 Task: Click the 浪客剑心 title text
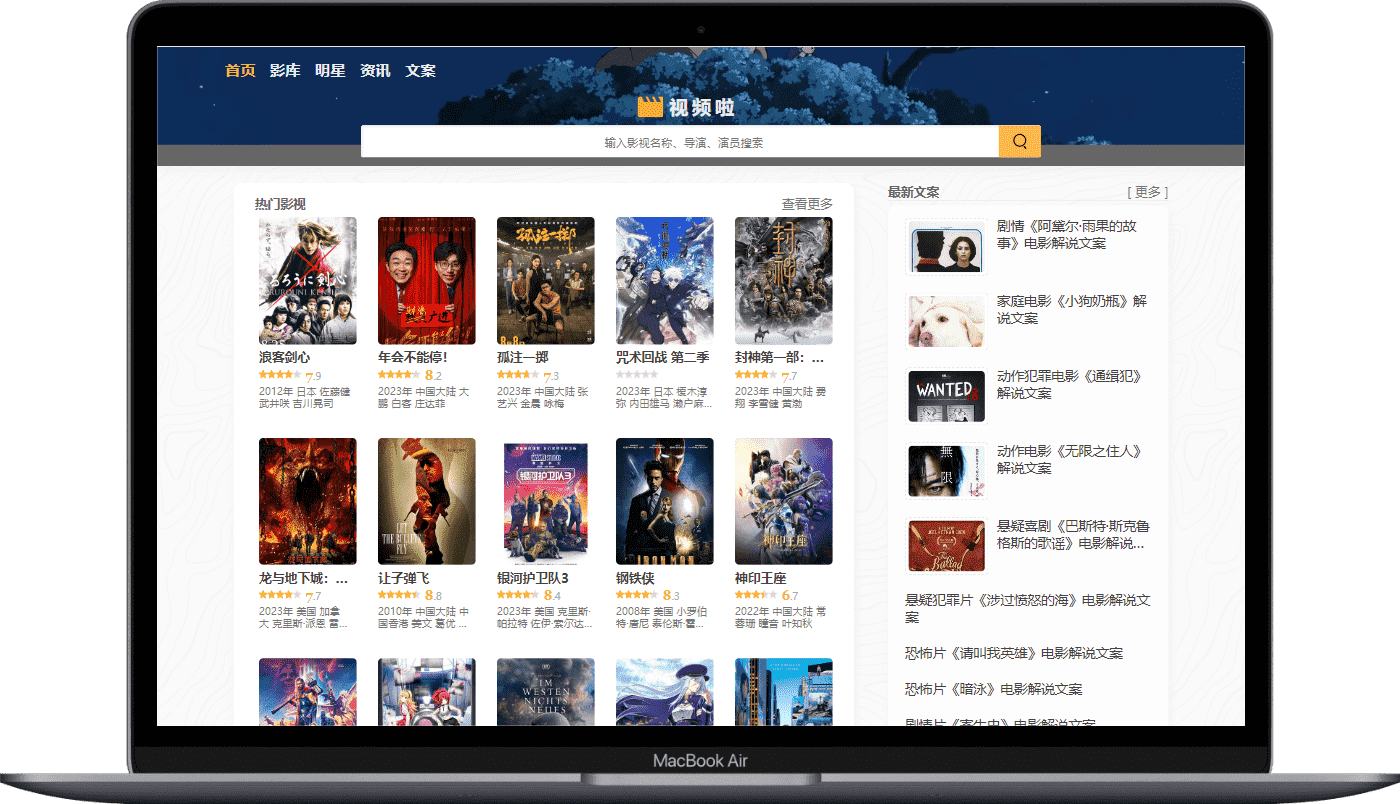click(285, 357)
